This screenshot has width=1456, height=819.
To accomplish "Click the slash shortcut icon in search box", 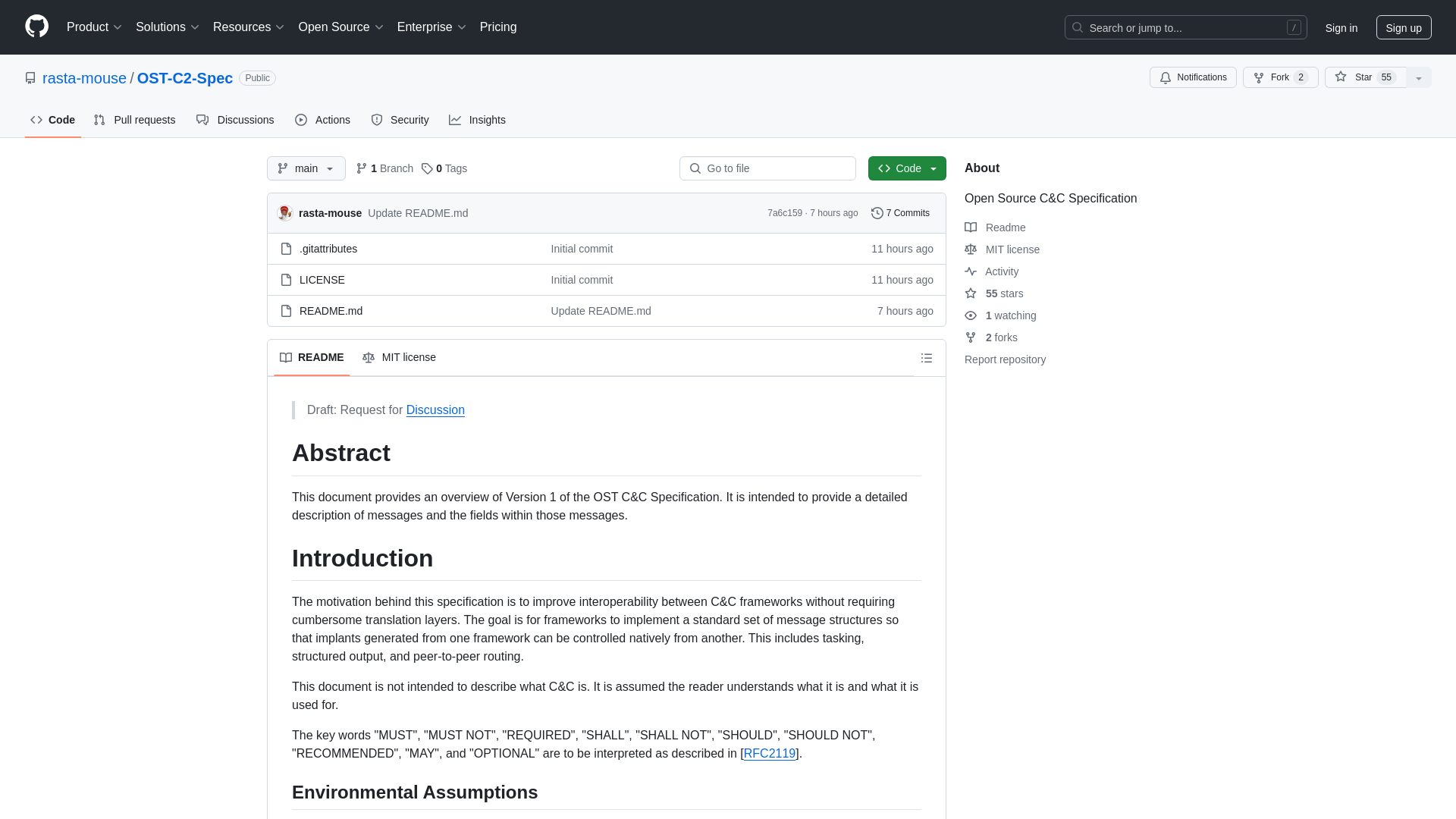I will [1294, 27].
